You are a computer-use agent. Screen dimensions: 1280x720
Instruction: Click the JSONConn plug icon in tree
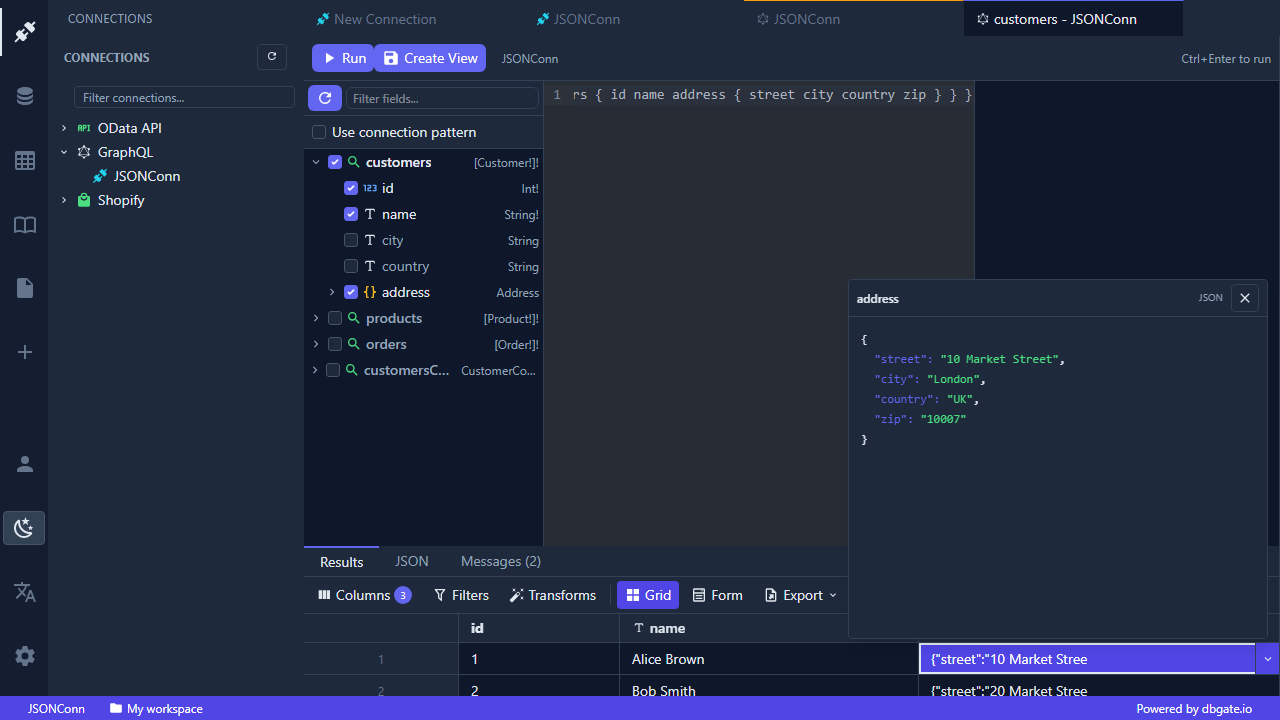[100, 176]
